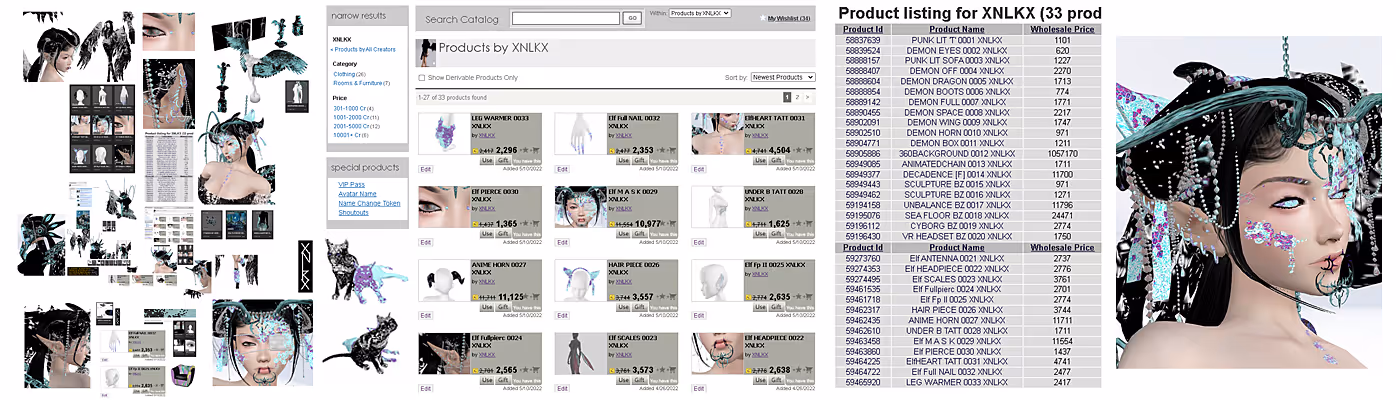Open the Within search scope dropdown
This screenshot has height=400, width=1400.
[699, 13]
